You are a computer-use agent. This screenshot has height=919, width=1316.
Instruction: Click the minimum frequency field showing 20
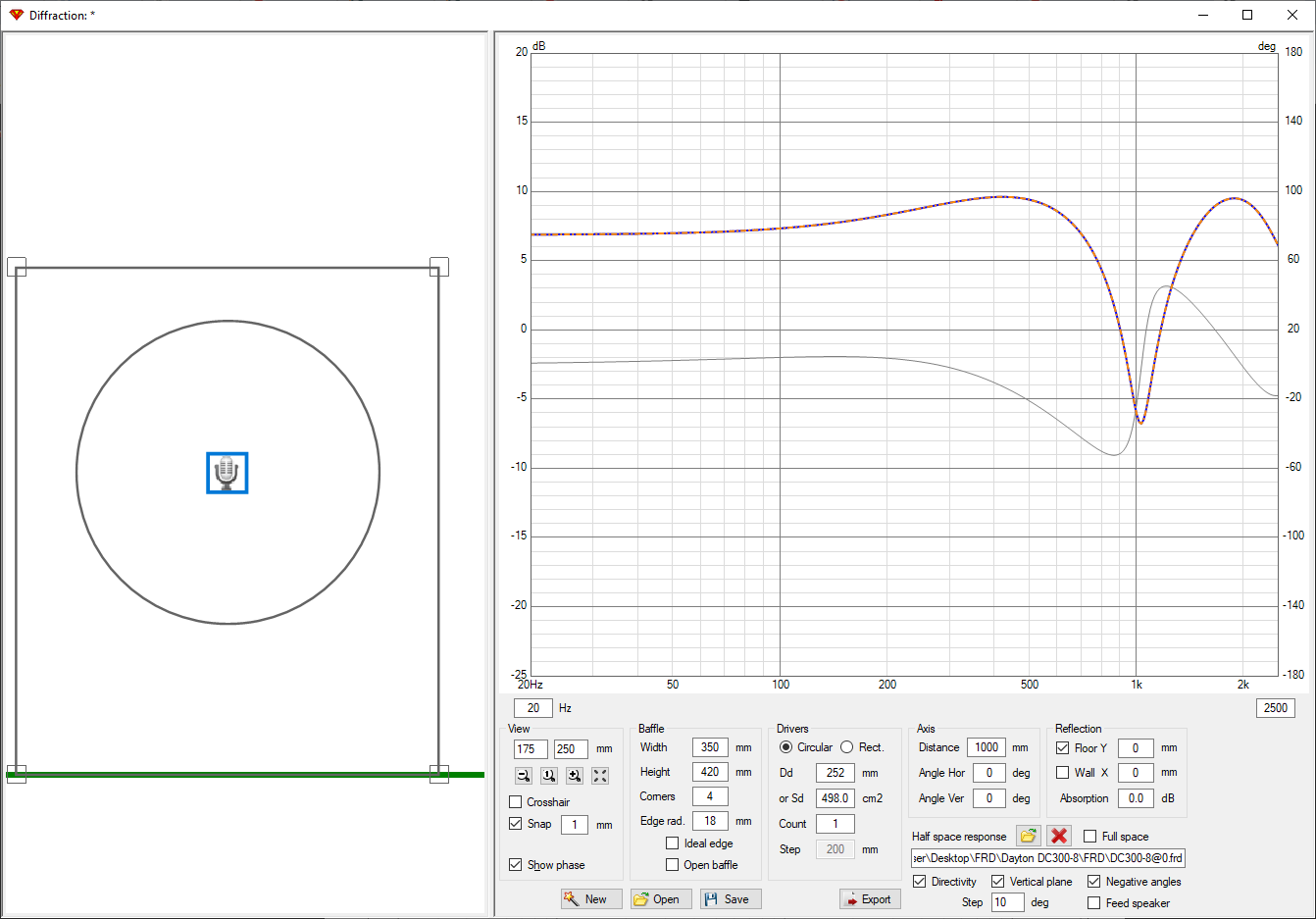coord(533,708)
